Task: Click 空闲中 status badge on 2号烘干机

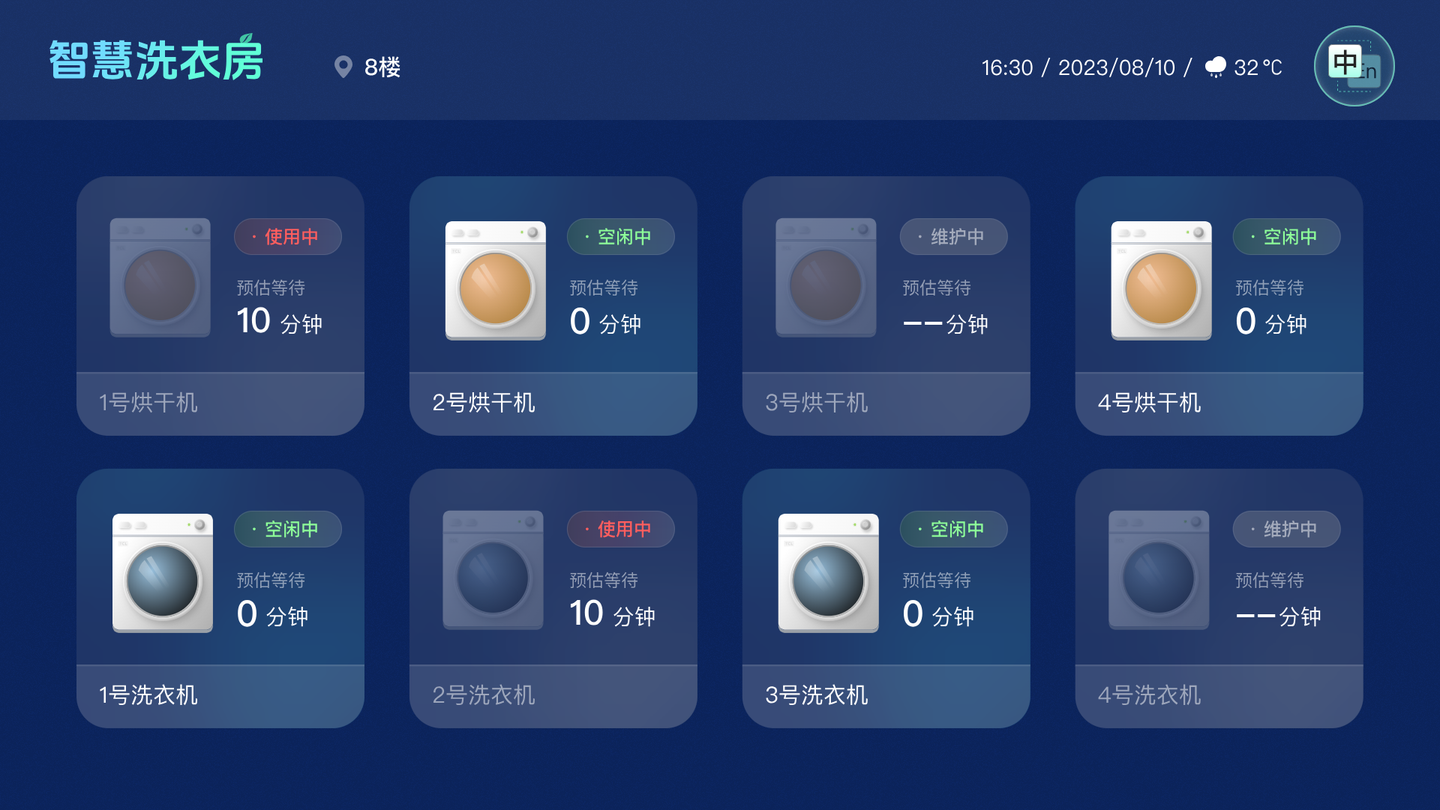Action: click(621, 237)
